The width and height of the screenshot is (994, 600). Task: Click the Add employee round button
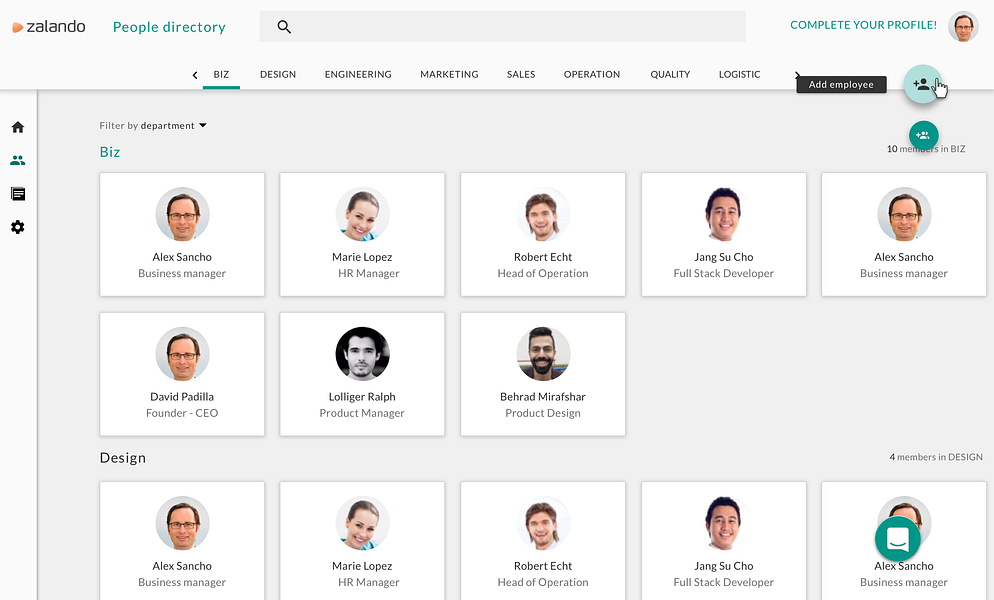pyautogui.click(x=922, y=84)
